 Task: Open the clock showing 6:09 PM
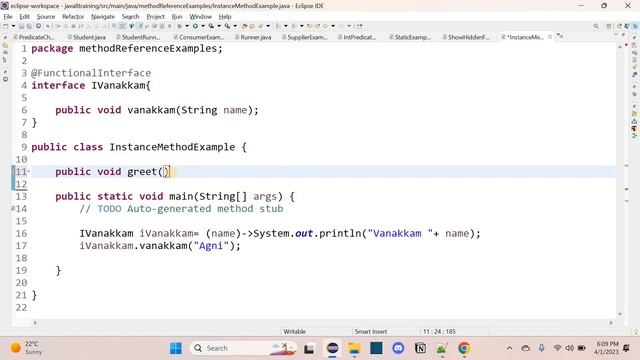coord(607,348)
